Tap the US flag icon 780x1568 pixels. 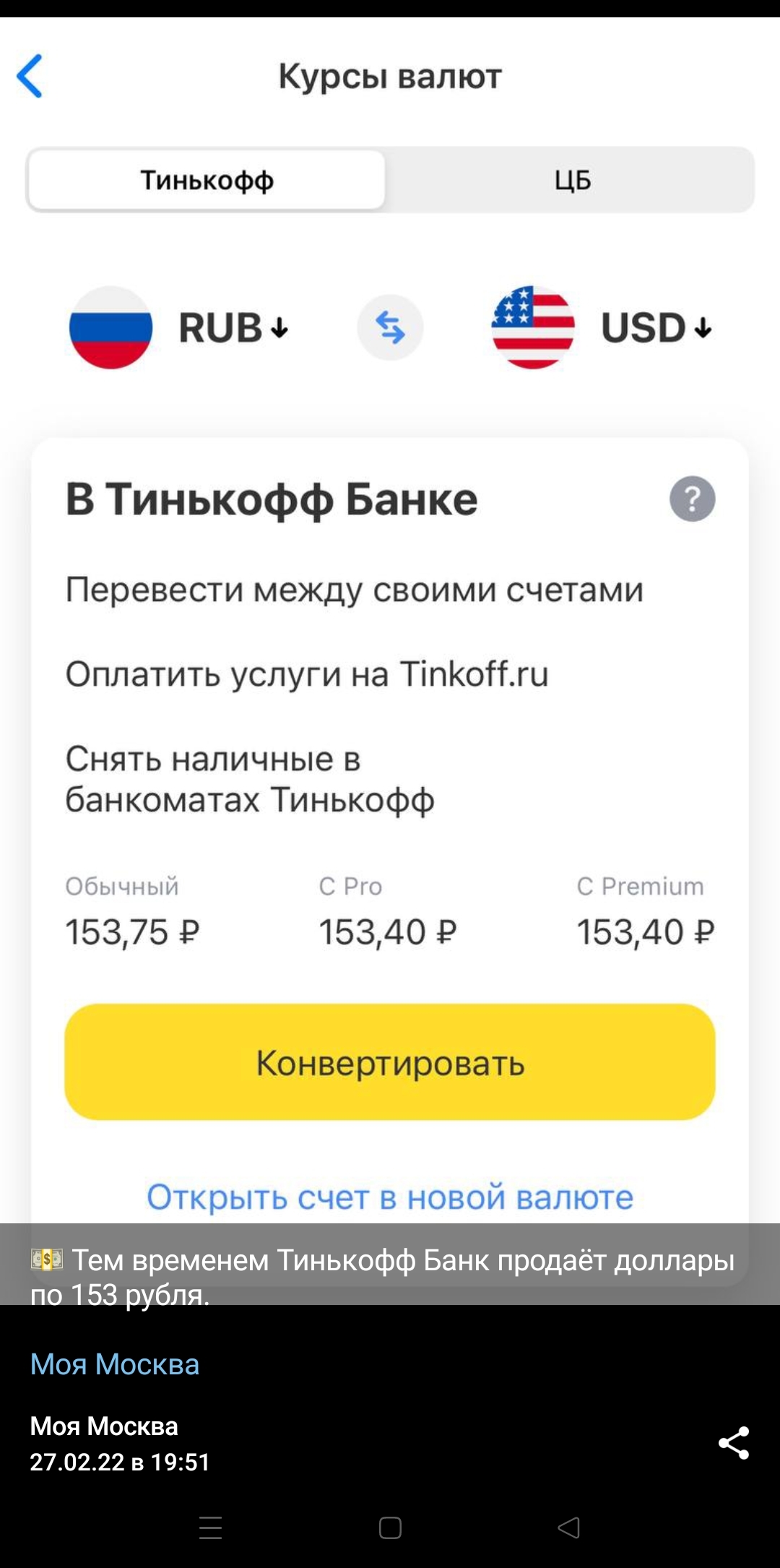(x=533, y=327)
